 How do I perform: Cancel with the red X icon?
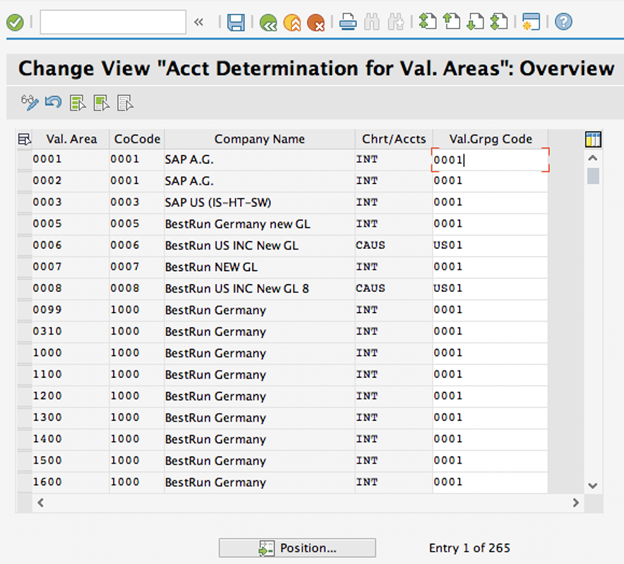click(x=316, y=23)
